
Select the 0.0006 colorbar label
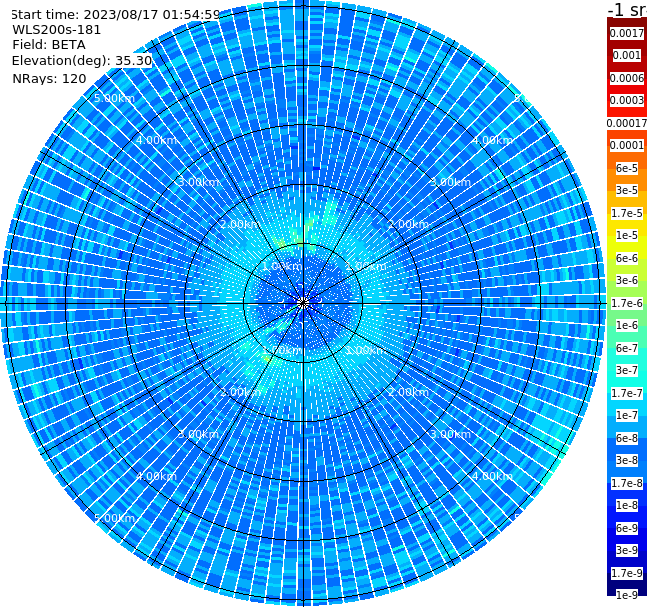pos(627,78)
